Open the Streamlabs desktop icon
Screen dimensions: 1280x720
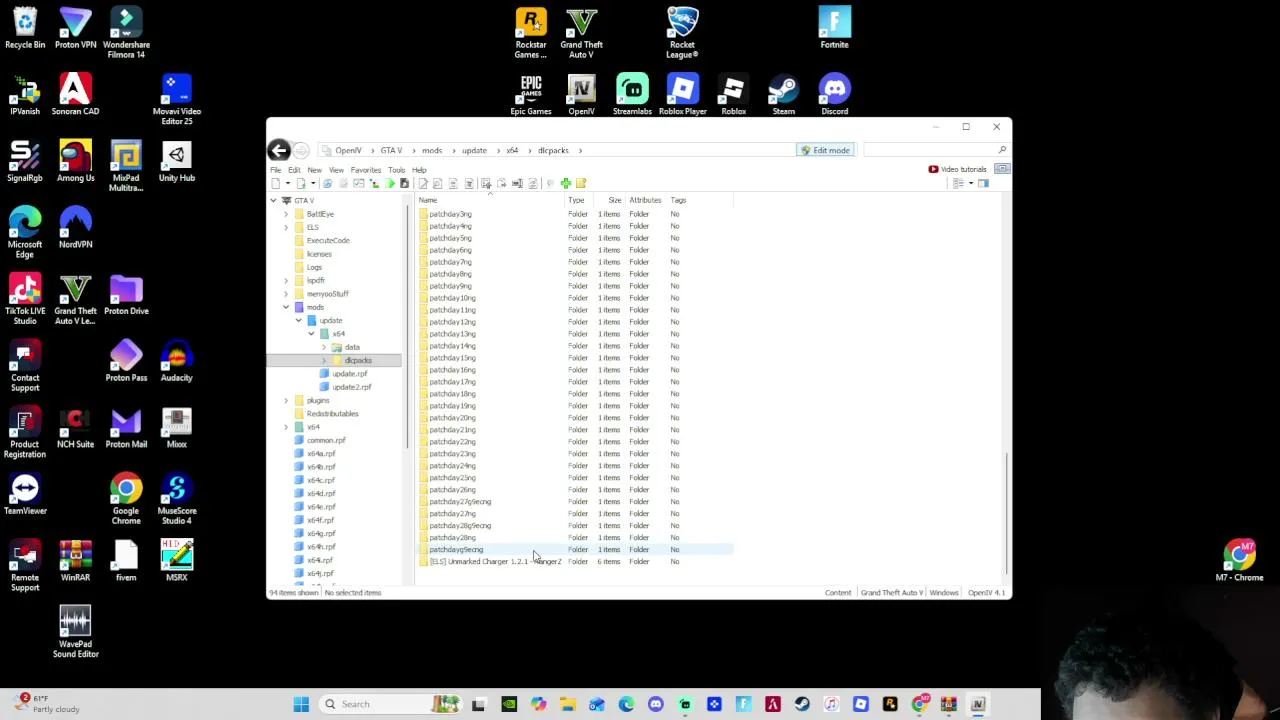click(632, 95)
